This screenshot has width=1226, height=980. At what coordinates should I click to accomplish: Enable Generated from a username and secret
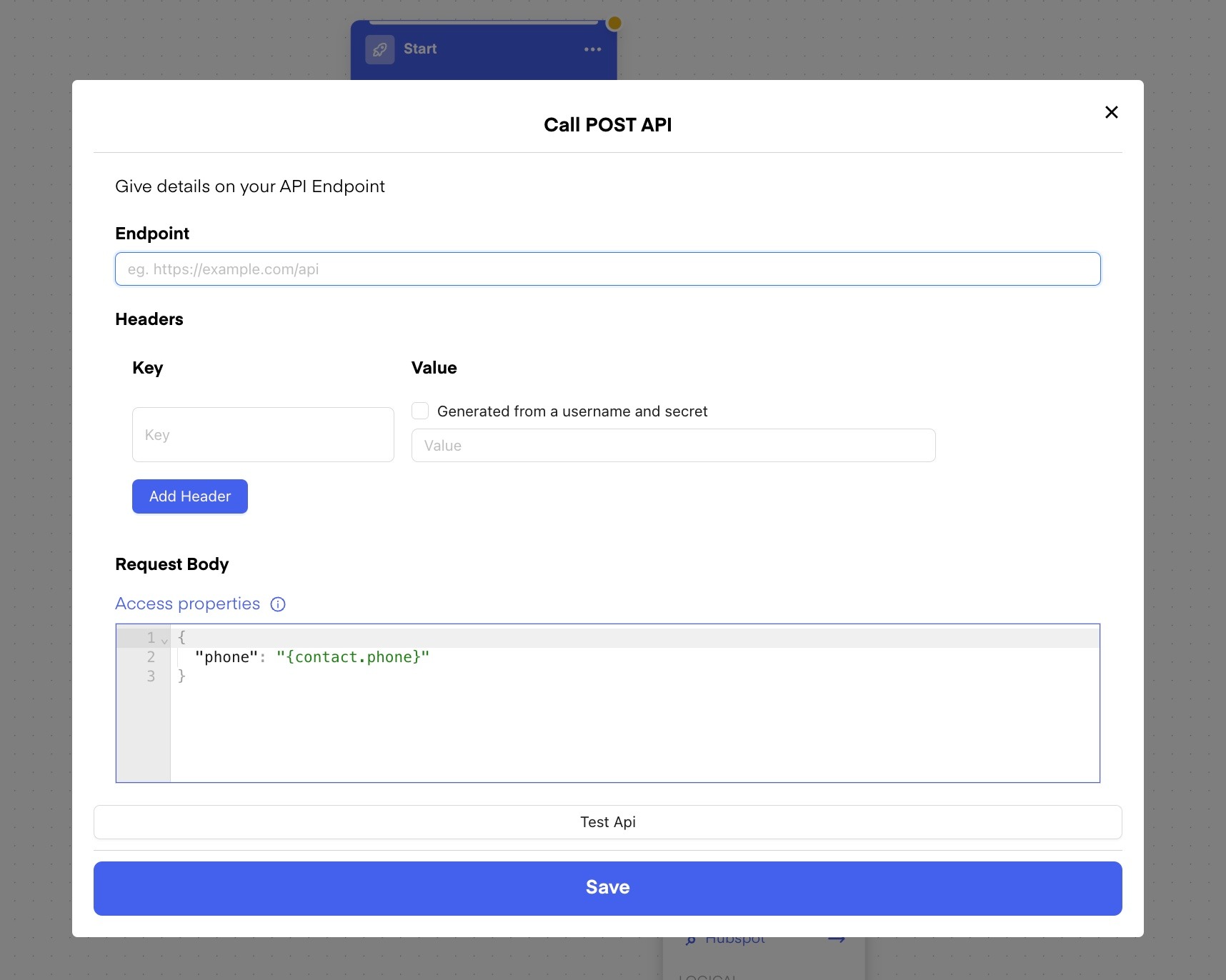[420, 411]
